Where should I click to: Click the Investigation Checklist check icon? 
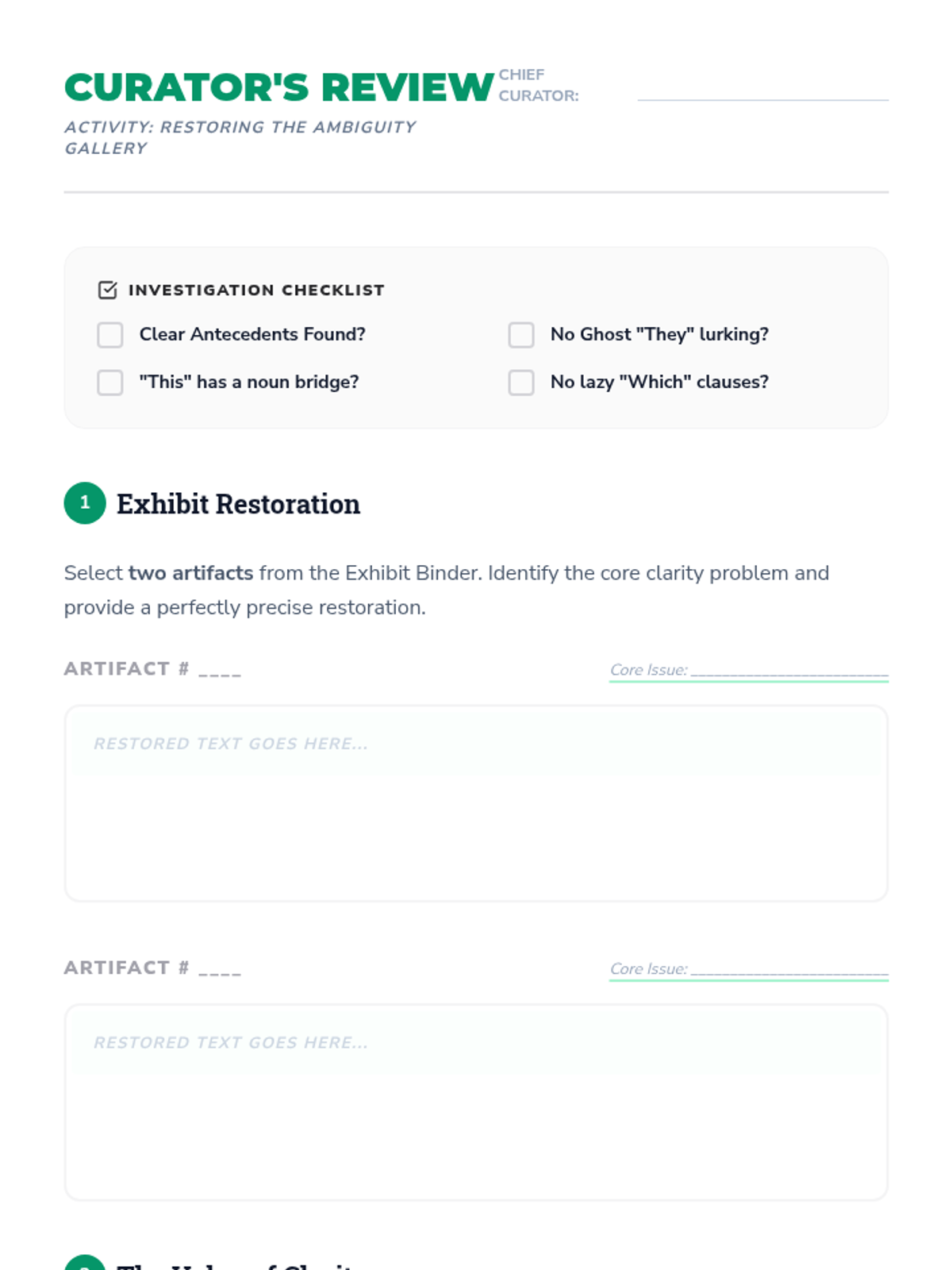(x=107, y=290)
